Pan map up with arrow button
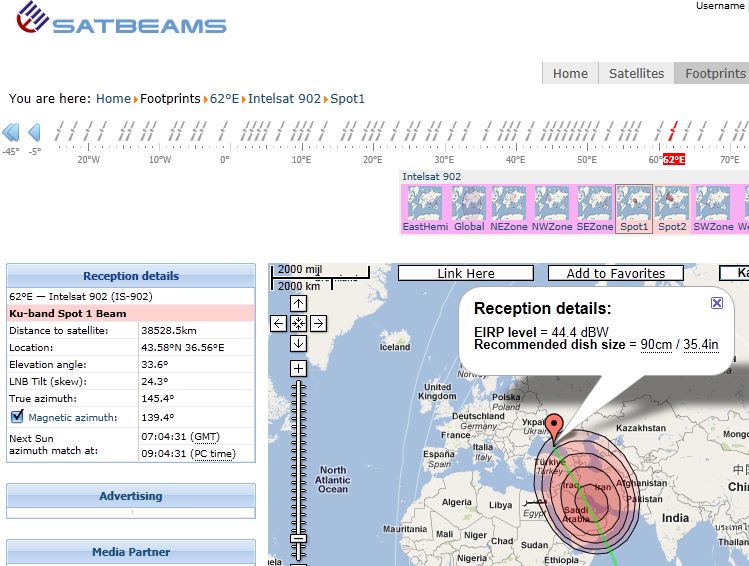Screen dimensions: 749x566 299,303
